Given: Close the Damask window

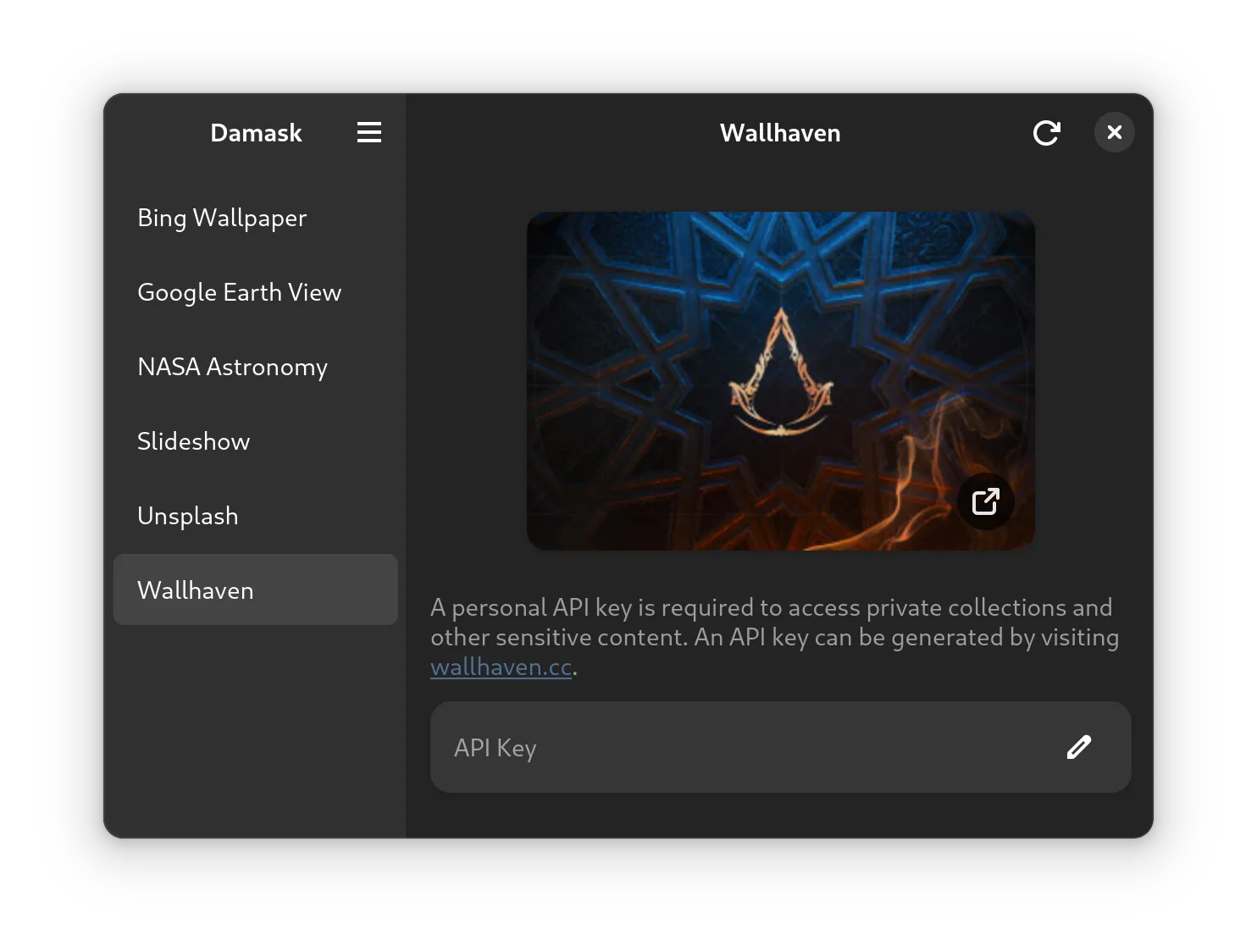Looking at the screenshot, I should pyautogui.click(x=1114, y=133).
